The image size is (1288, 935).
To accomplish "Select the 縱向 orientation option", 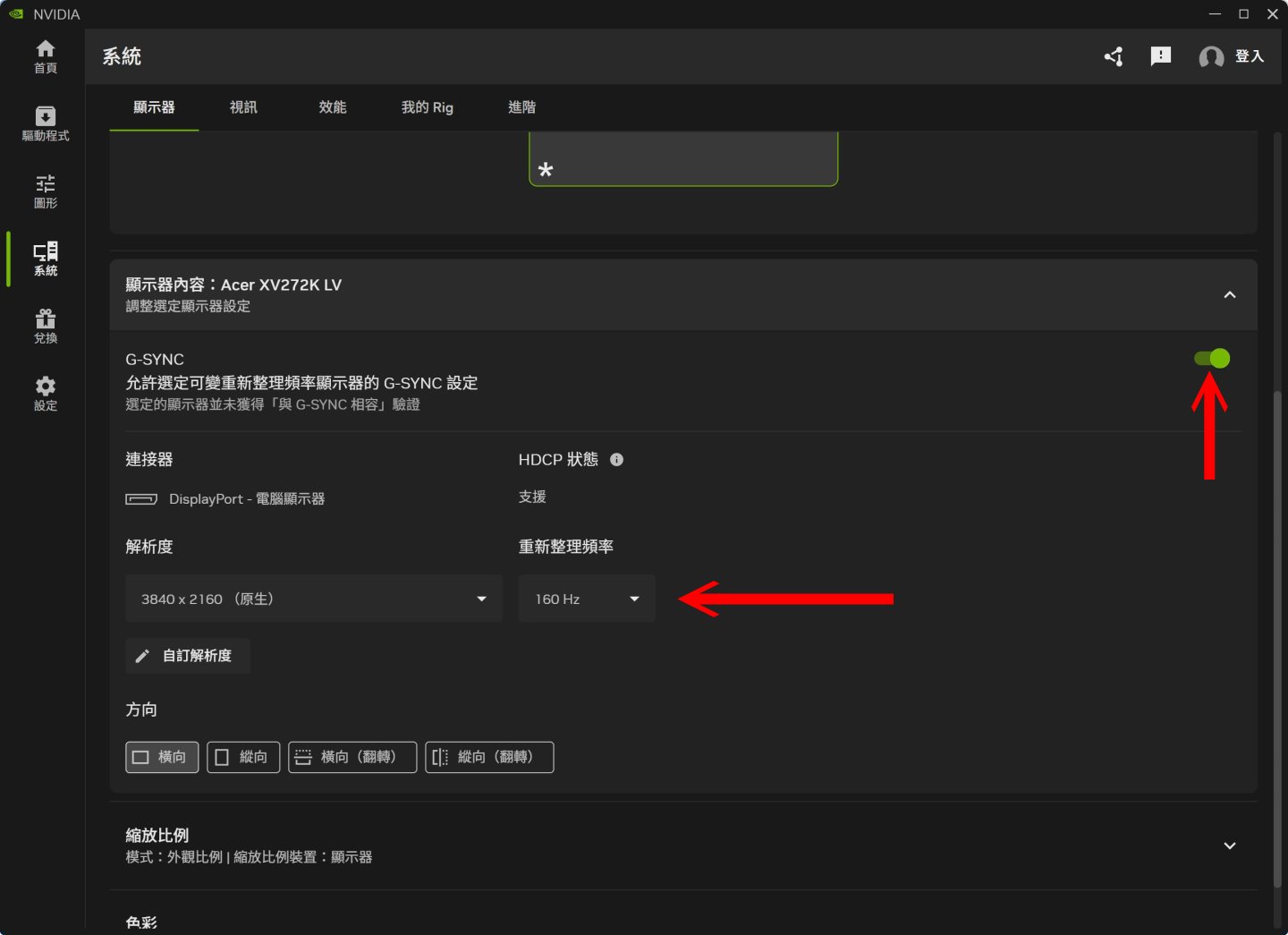I will [x=242, y=757].
